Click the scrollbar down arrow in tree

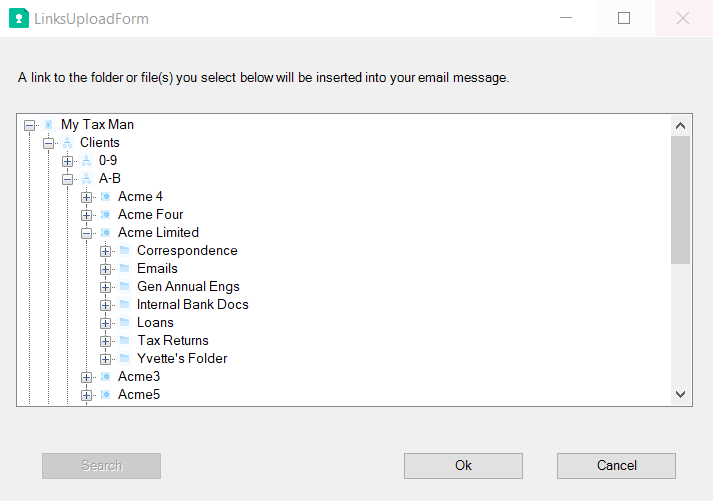[x=680, y=395]
